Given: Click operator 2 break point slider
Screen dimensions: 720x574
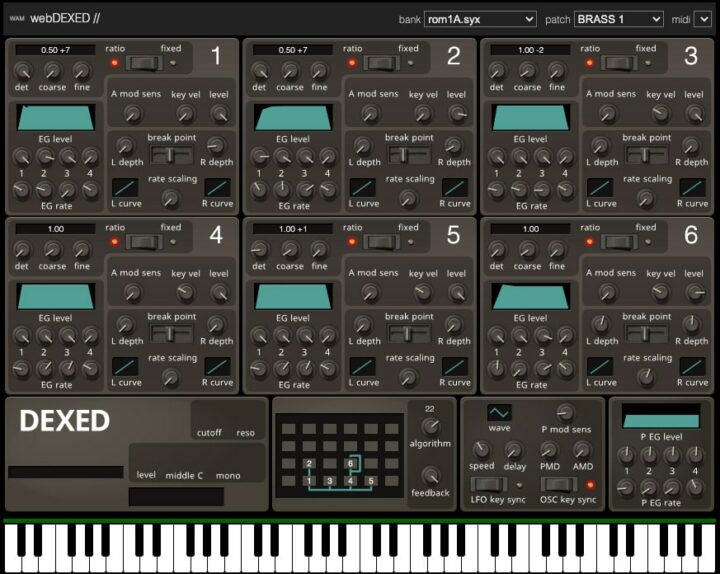Looking at the screenshot, I should (409, 154).
